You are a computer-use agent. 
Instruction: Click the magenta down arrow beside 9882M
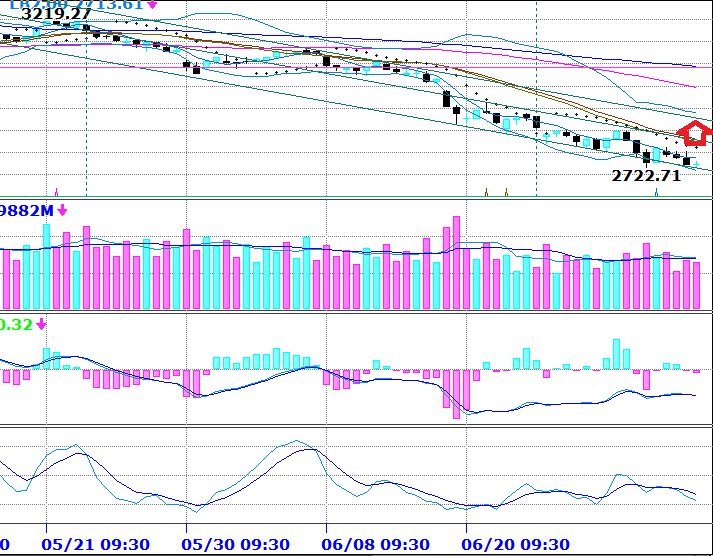pos(62,210)
